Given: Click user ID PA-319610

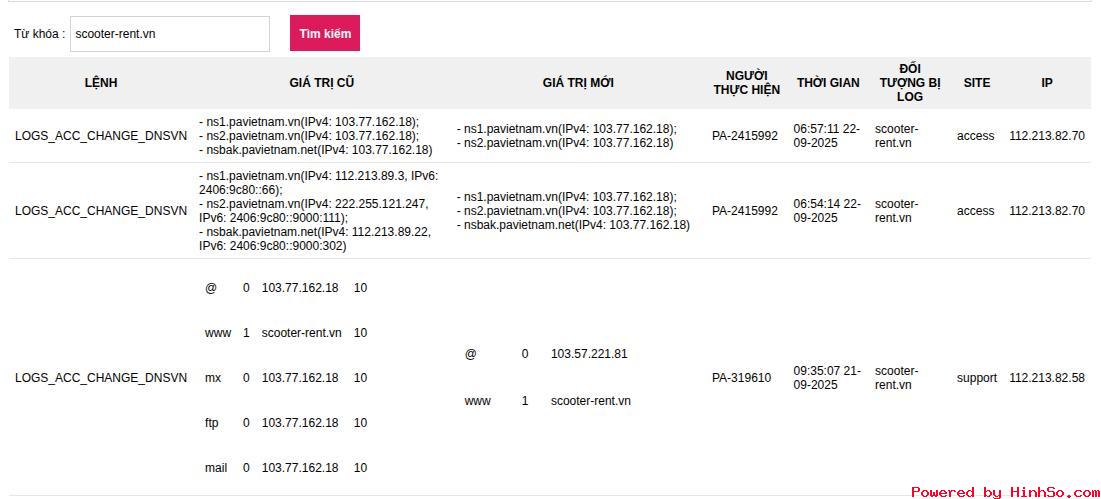Looking at the screenshot, I should click(x=742, y=378).
